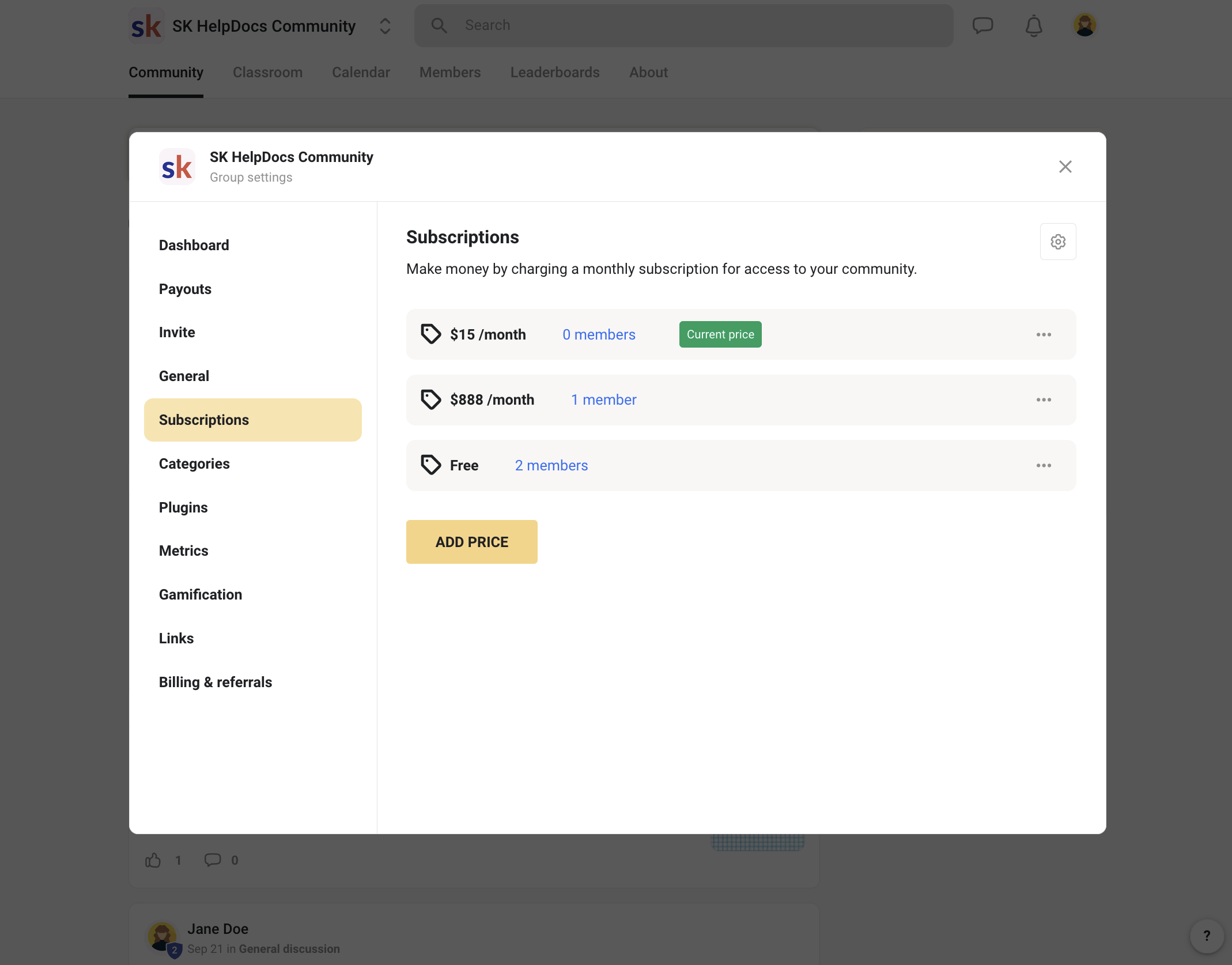
Task: Switch to the Members tab
Action: [x=450, y=72]
